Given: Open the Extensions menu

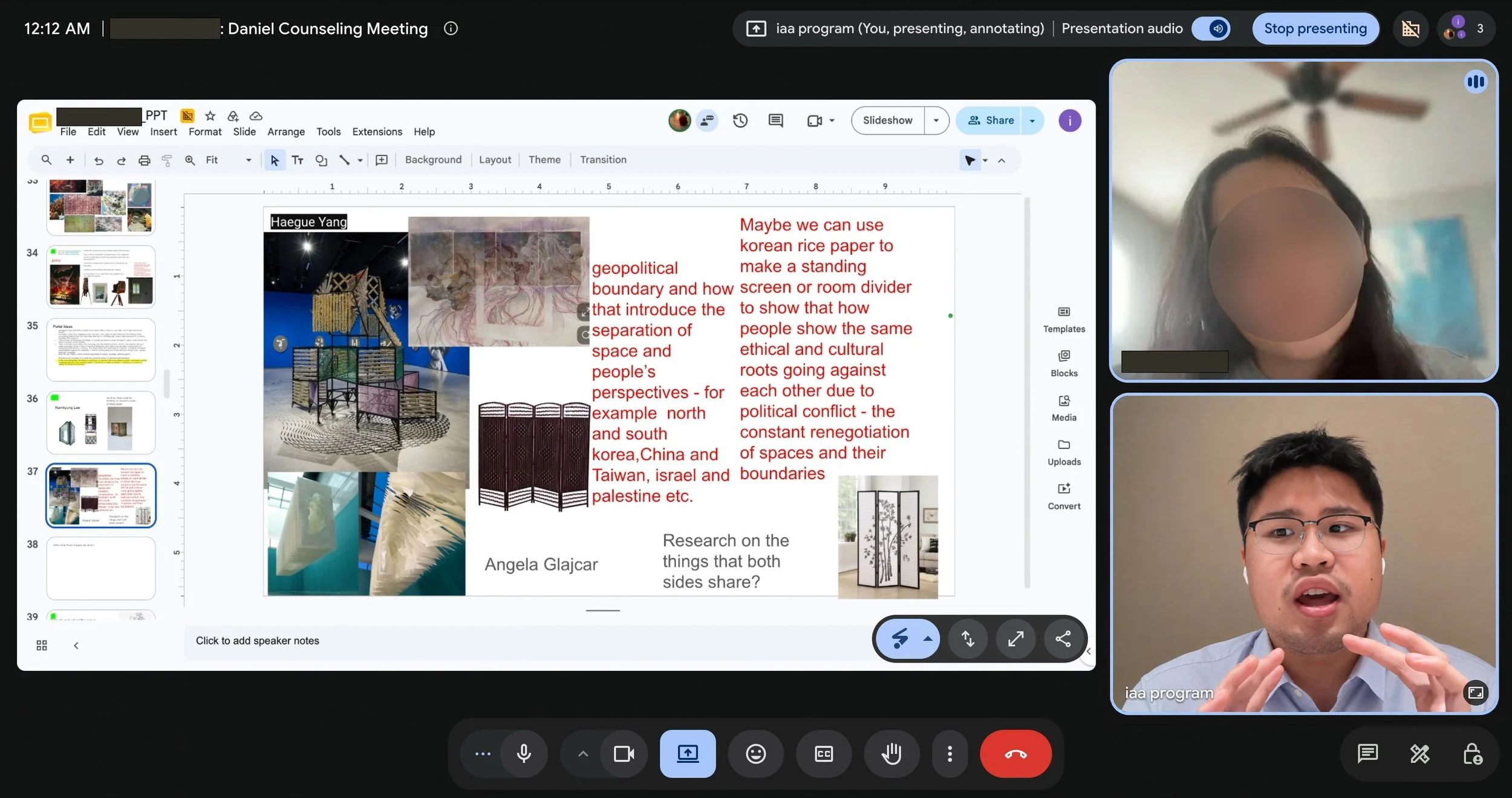Looking at the screenshot, I should click(x=377, y=132).
